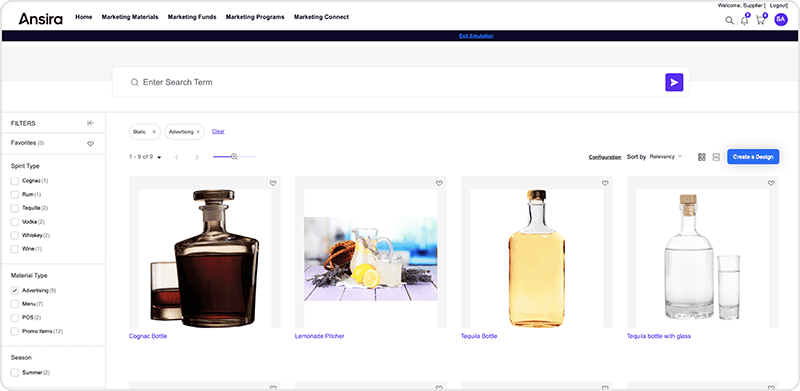
Task: Go to previous results page arrow
Action: tap(177, 157)
